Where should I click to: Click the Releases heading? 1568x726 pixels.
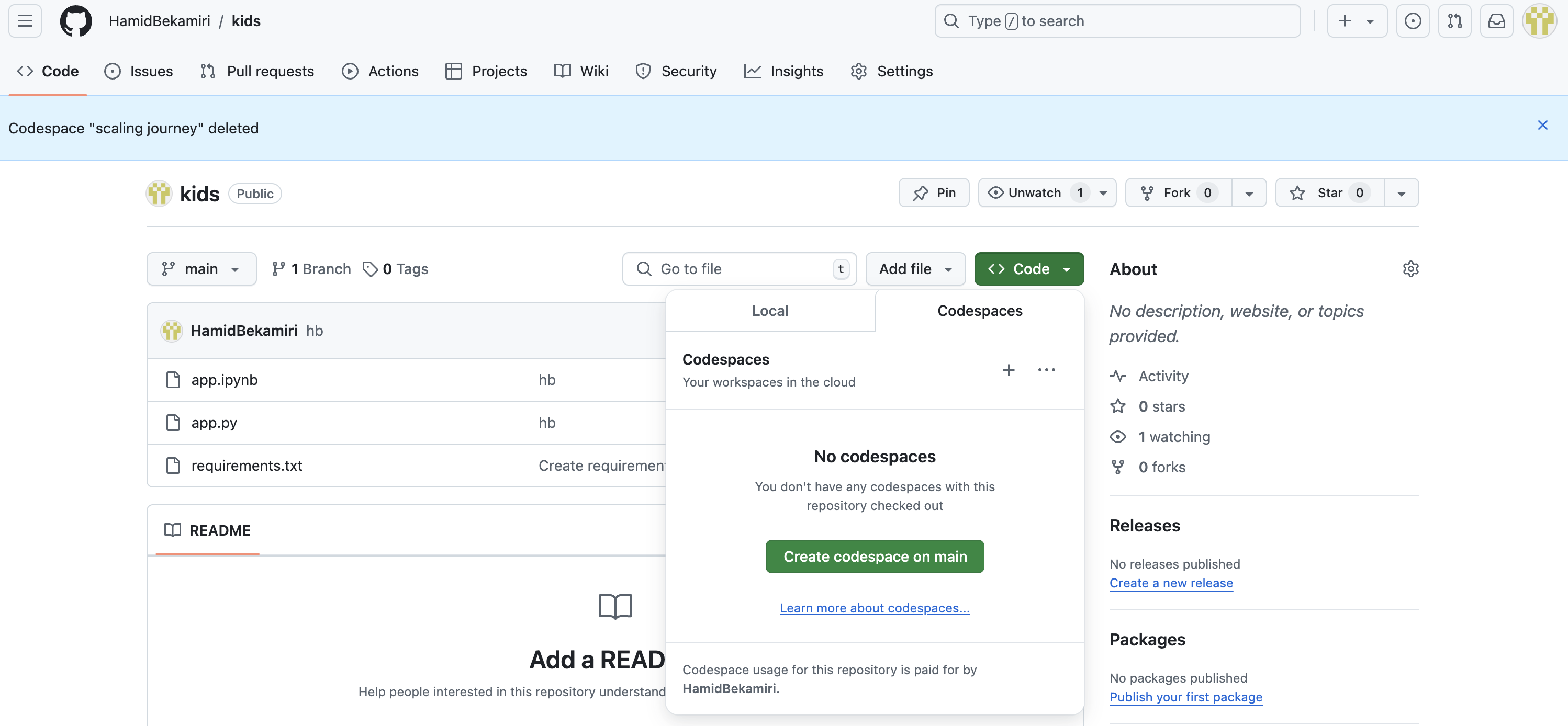coord(1145,525)
